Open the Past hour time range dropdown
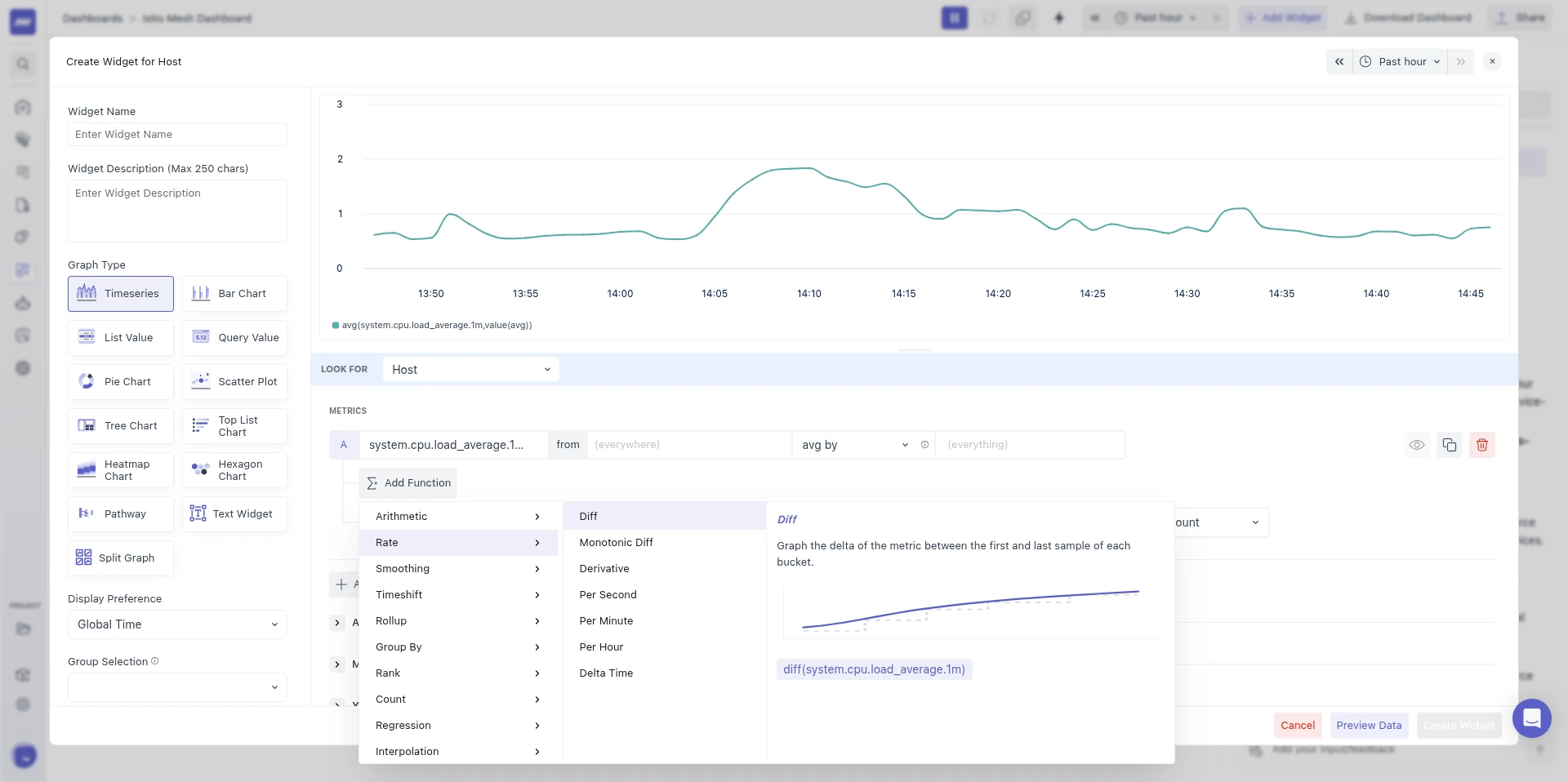The image size is (1568, 782). [1401, 62]
